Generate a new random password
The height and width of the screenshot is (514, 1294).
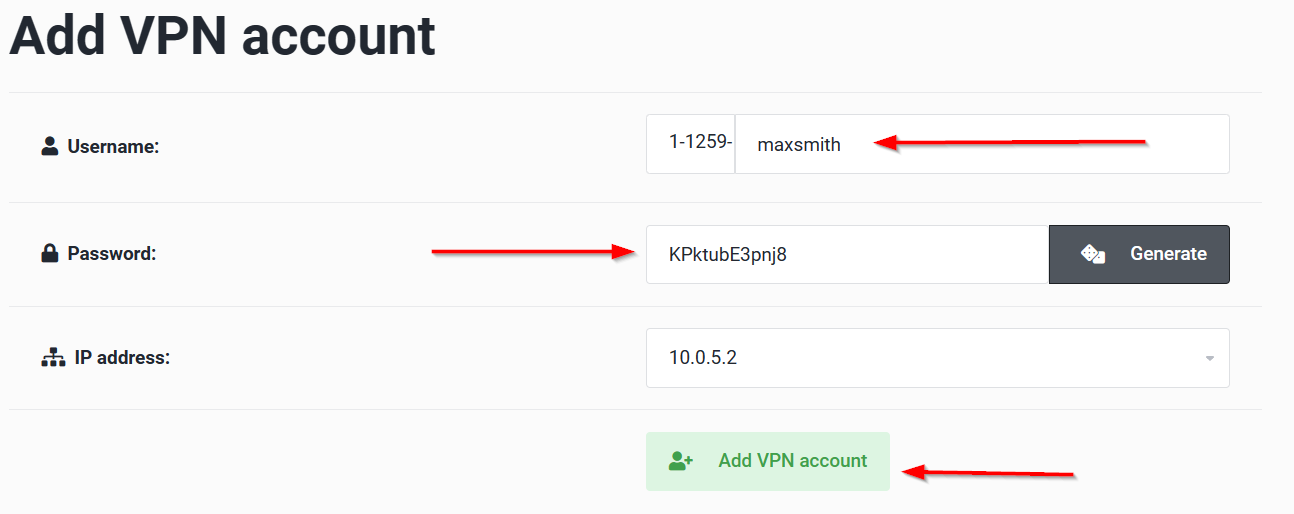click(x=1139, y=254)
